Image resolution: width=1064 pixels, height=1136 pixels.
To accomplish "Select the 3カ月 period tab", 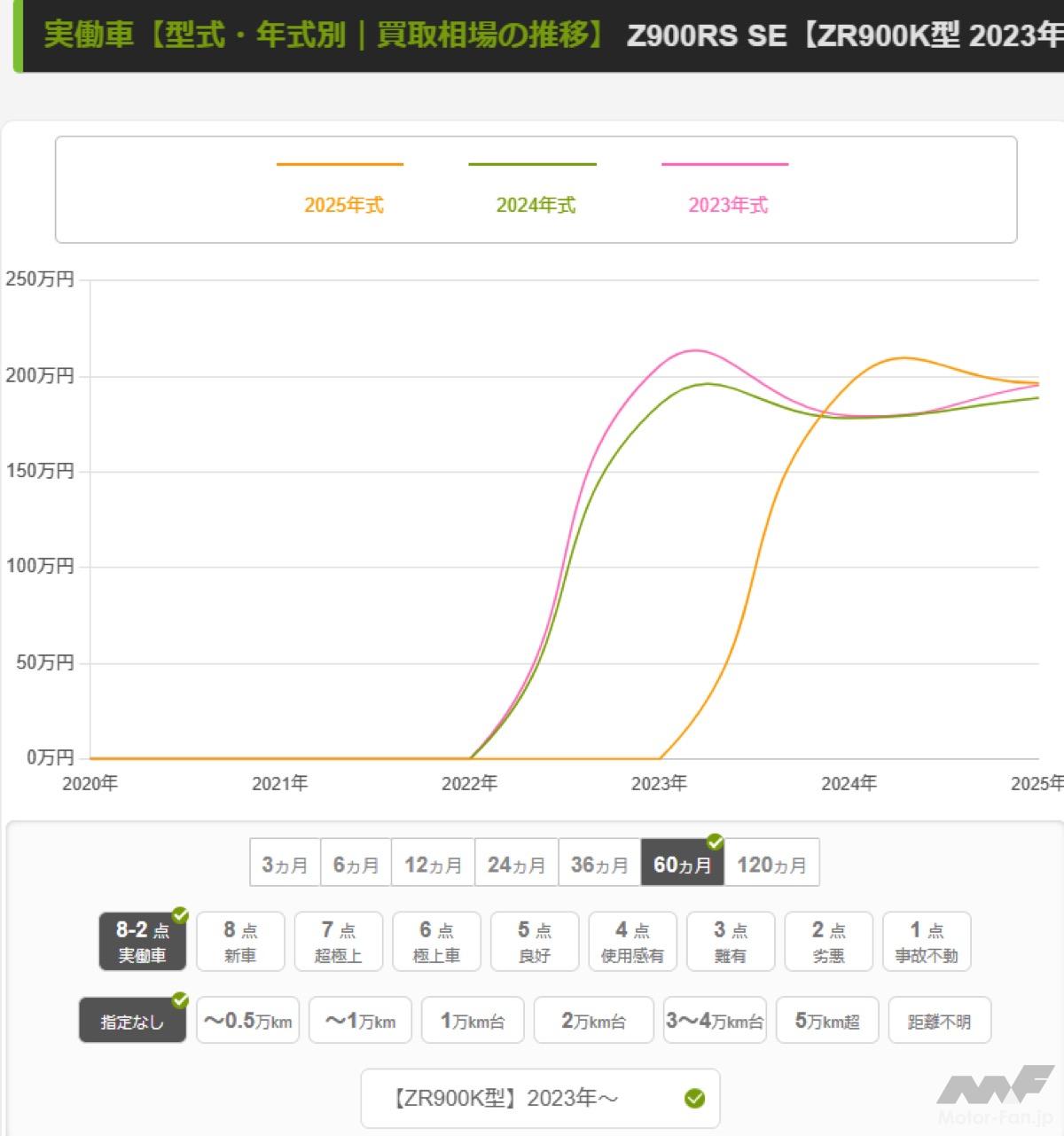I will [x=285, y=864].
